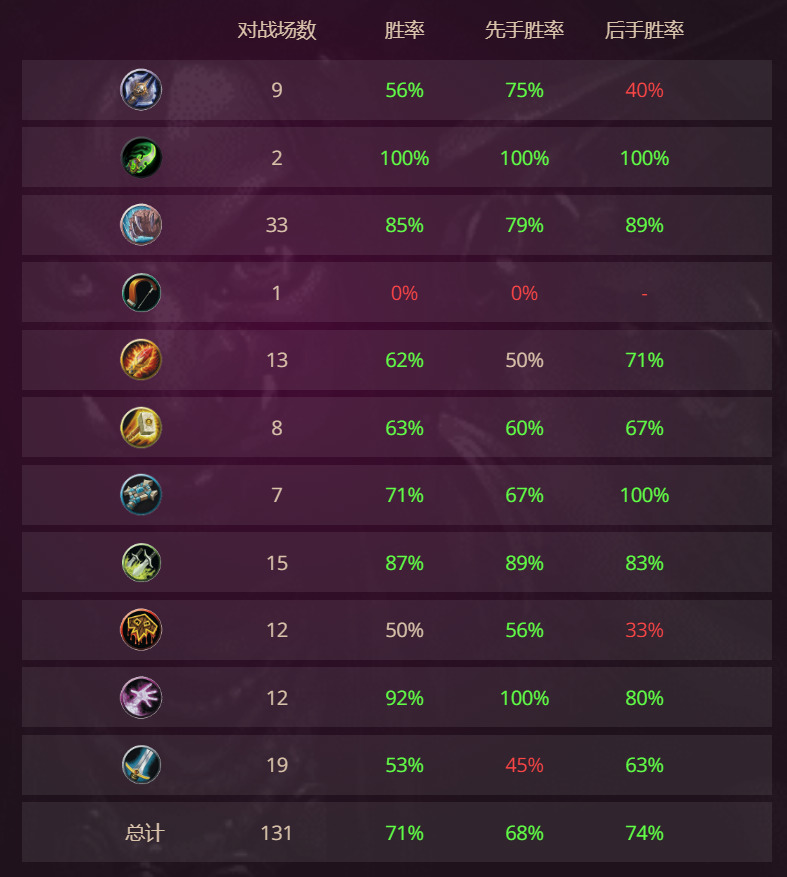Click the 后手胜率 column header
The height and width of the screenshot is (877, 787).
click(x=644, y=30)
